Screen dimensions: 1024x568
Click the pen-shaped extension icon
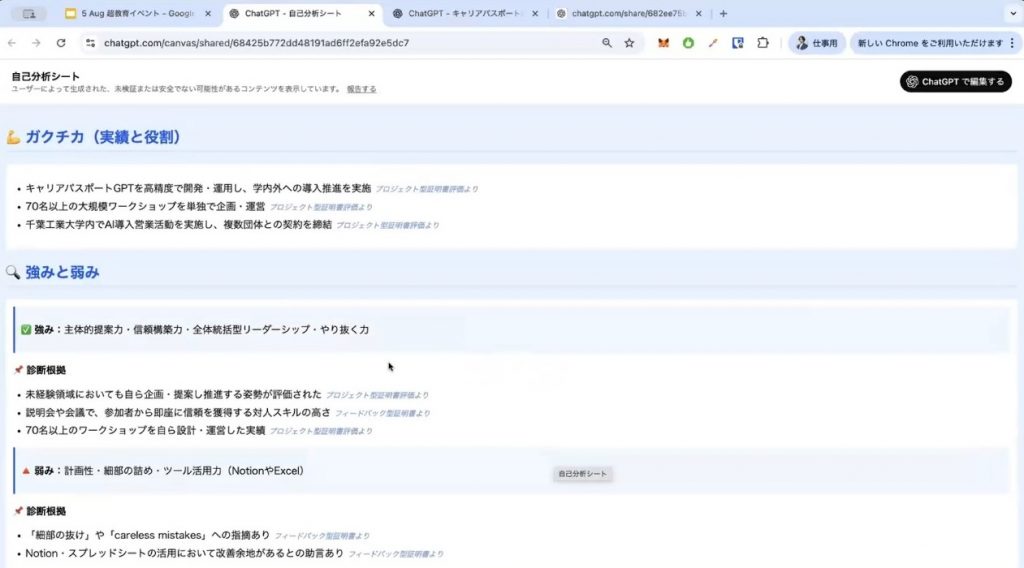(x=713, y=43)
